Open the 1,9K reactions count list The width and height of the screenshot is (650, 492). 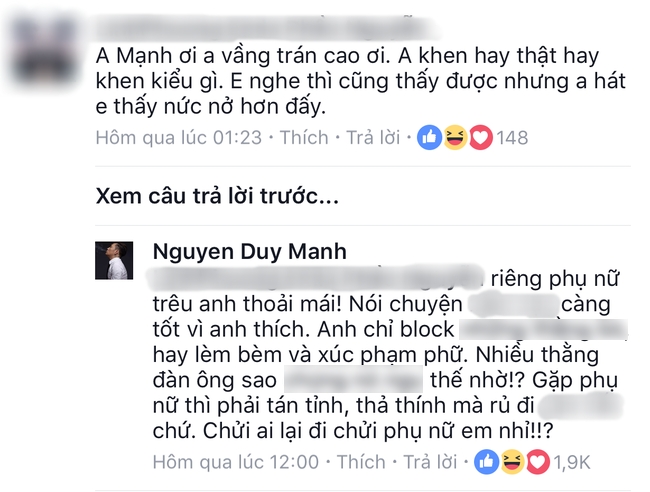coord(572,462)
